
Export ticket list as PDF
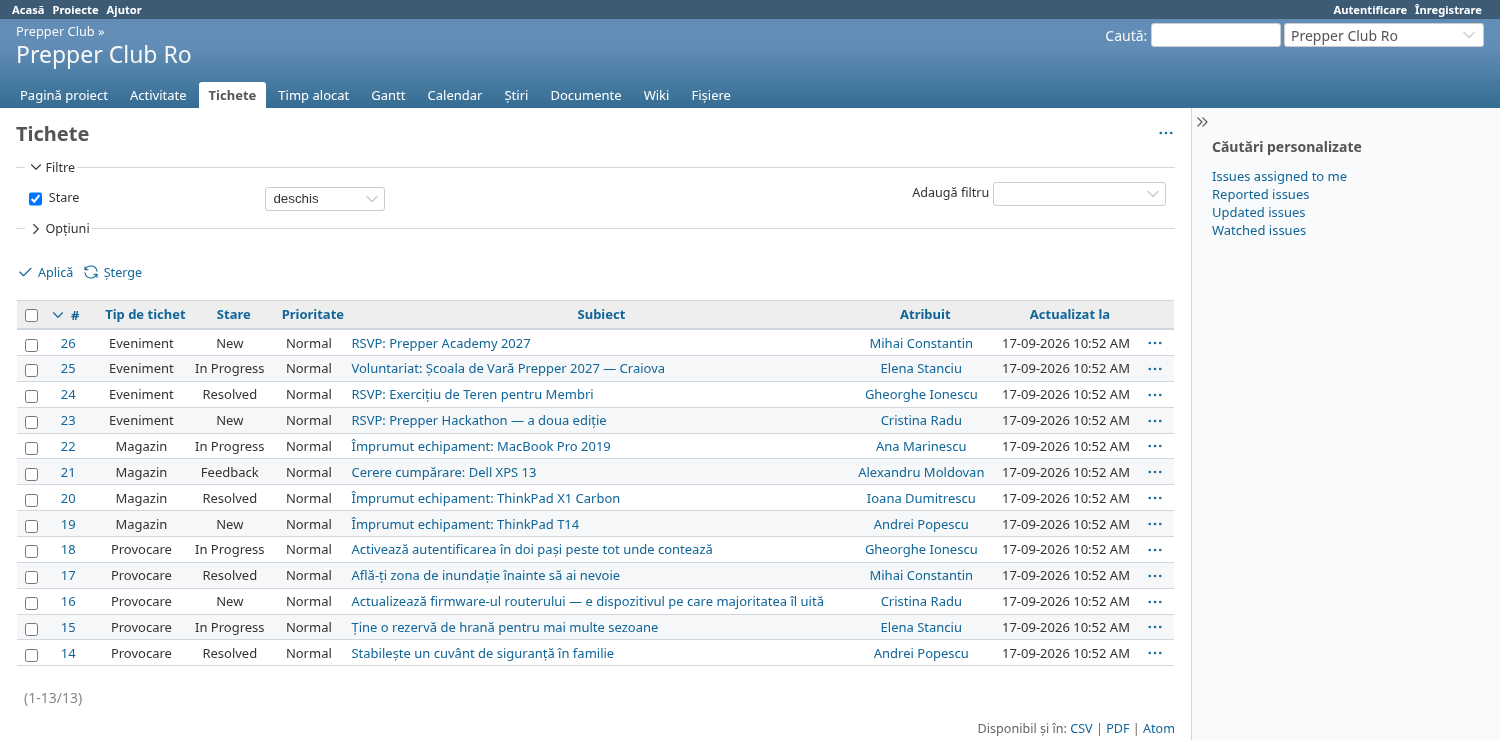click(1117, 729)
